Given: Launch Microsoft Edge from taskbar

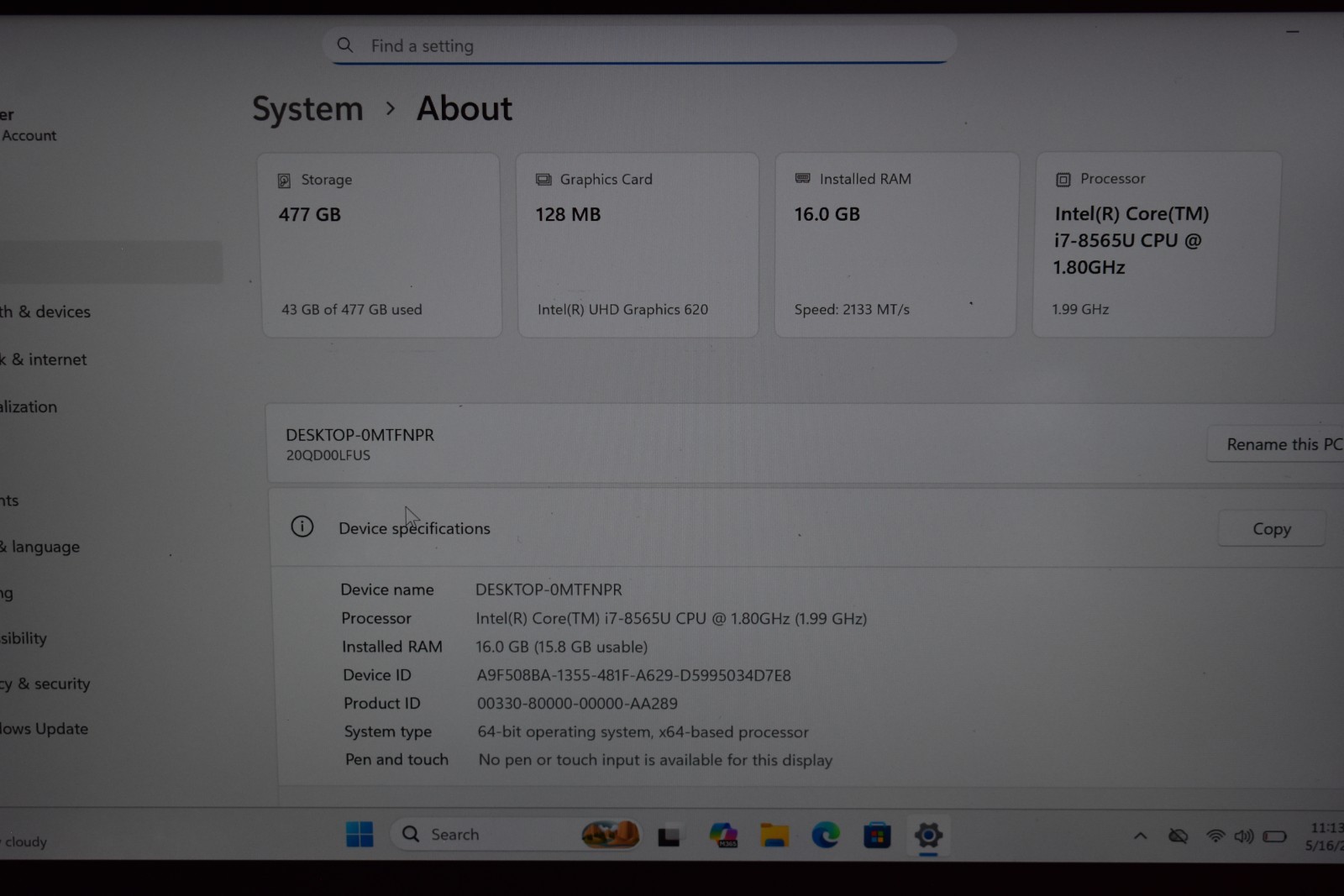Looking at the screenshot, I should [x=826, y=835].
